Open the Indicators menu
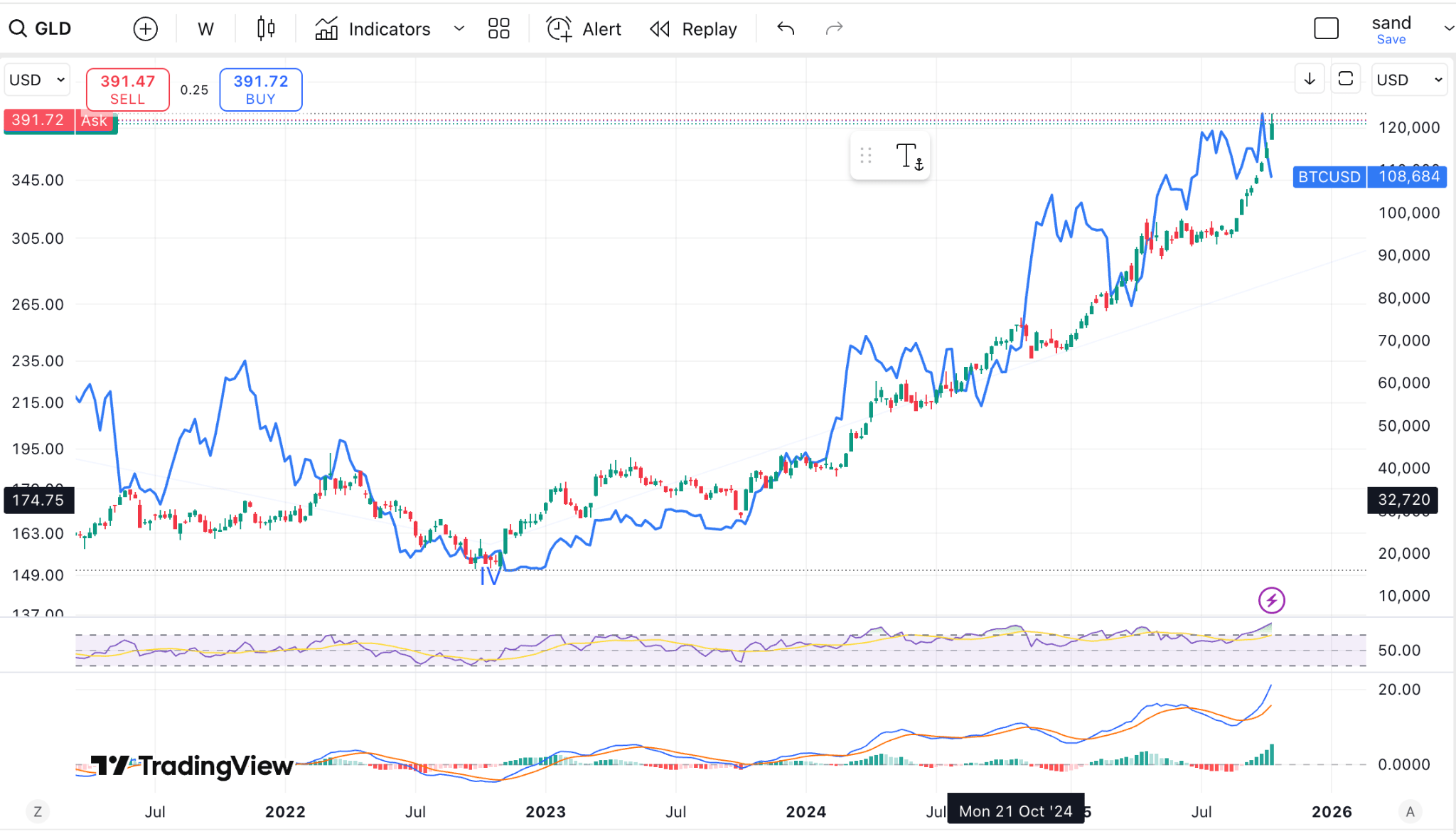 click(389, 28)
